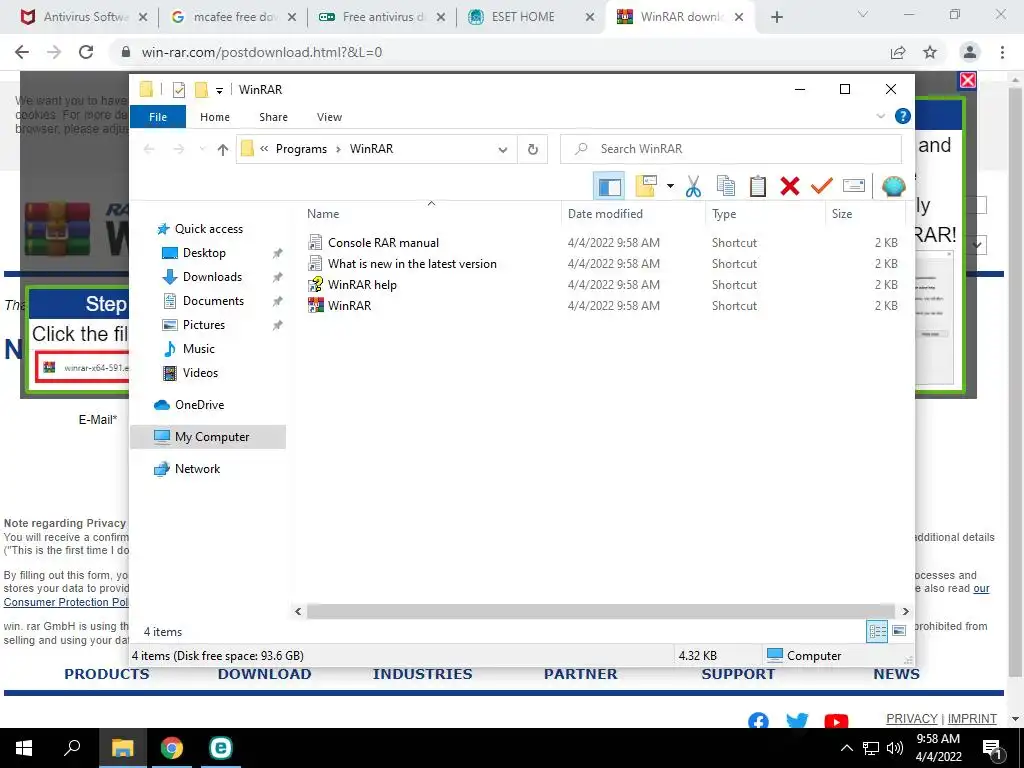Expand the ribbon with the chevron

(x=880, y=116)
